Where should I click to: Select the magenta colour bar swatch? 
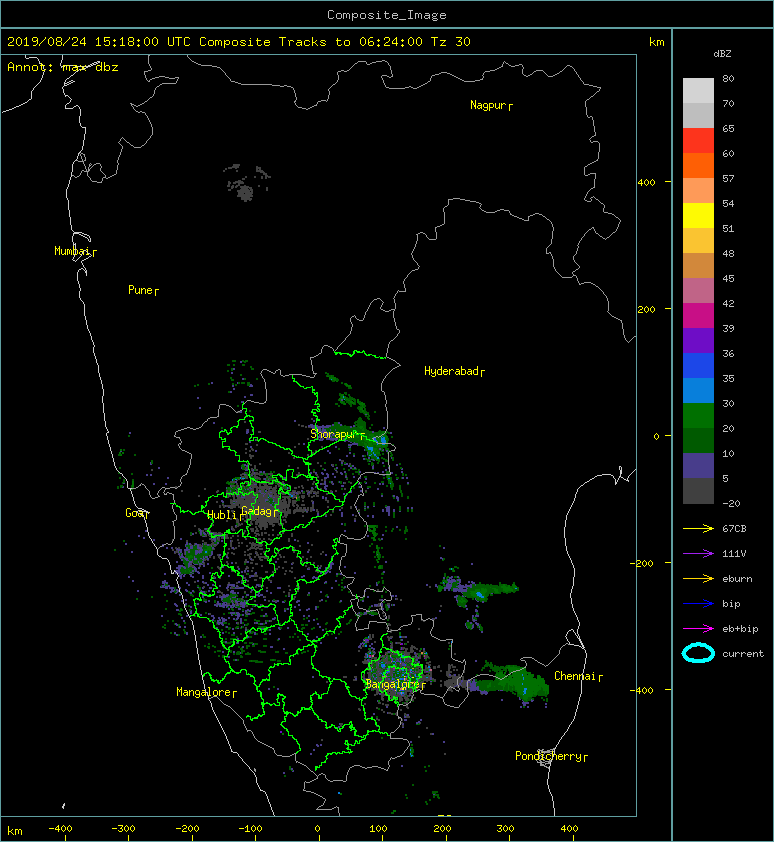pos(698,316)
